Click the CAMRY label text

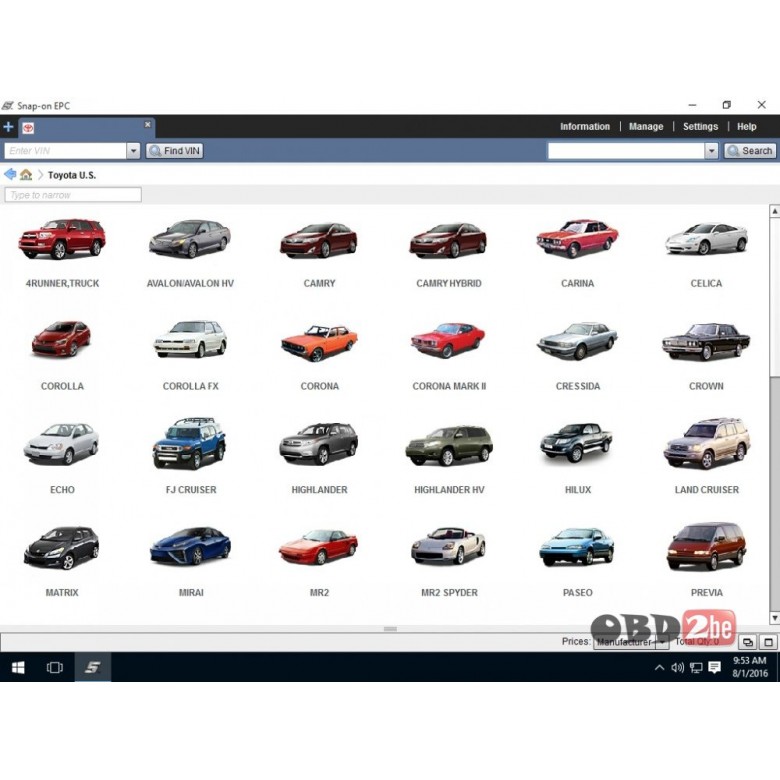[x=319, y=284]
